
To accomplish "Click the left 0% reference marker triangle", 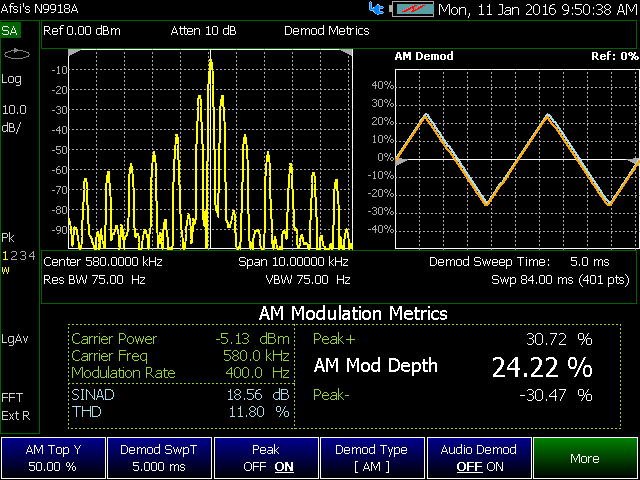I will (400, 162).
